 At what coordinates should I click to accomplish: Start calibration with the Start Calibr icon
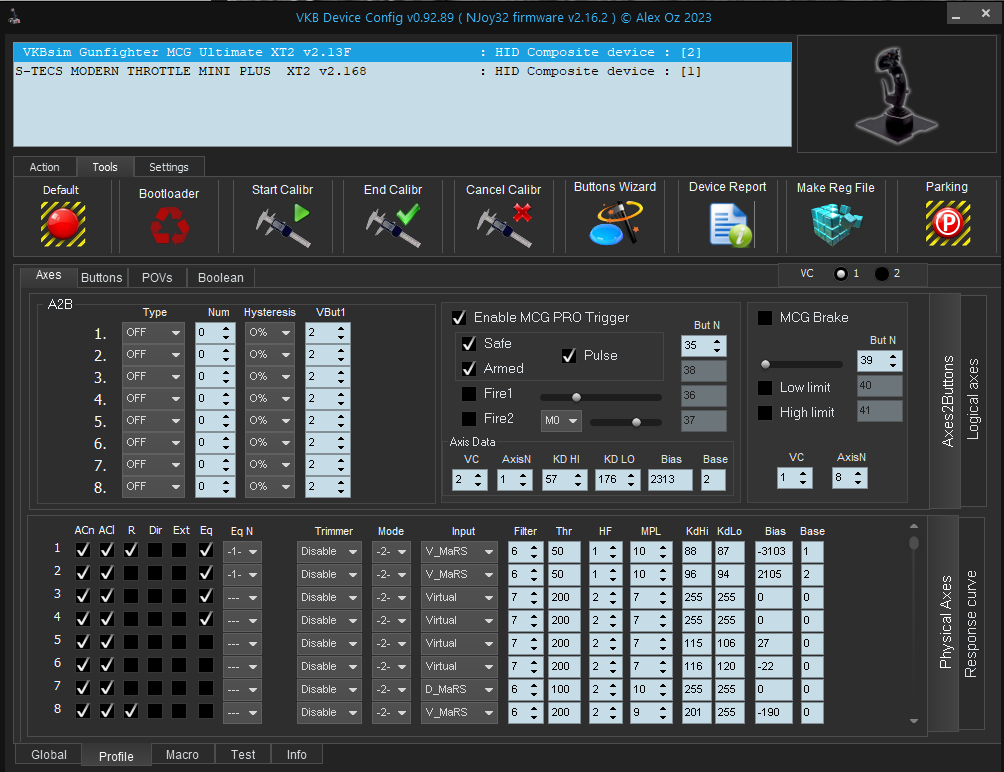pos(282,224)
